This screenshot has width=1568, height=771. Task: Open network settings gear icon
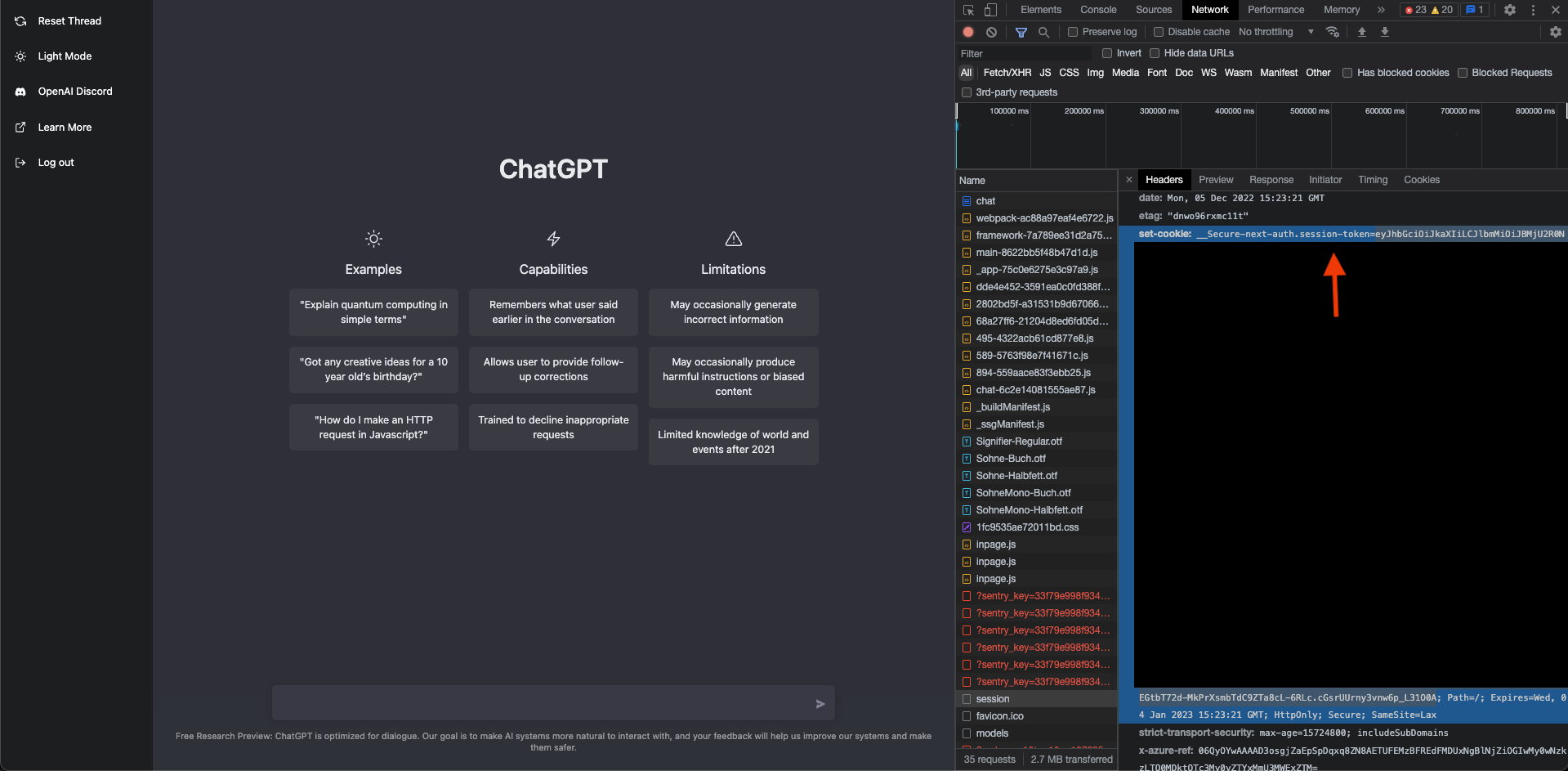coord(1556,32)
